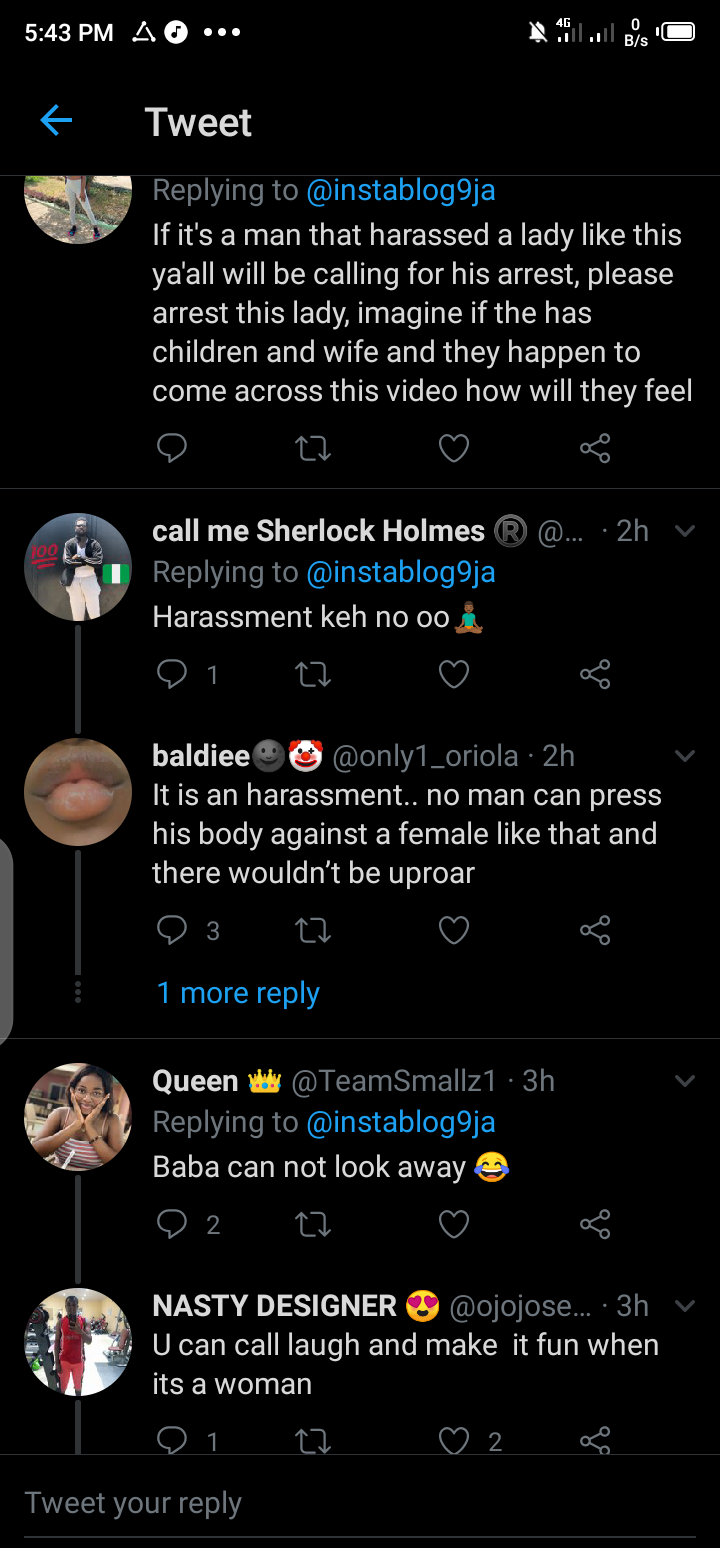View Queen's profile avatar

point(78,1116)
